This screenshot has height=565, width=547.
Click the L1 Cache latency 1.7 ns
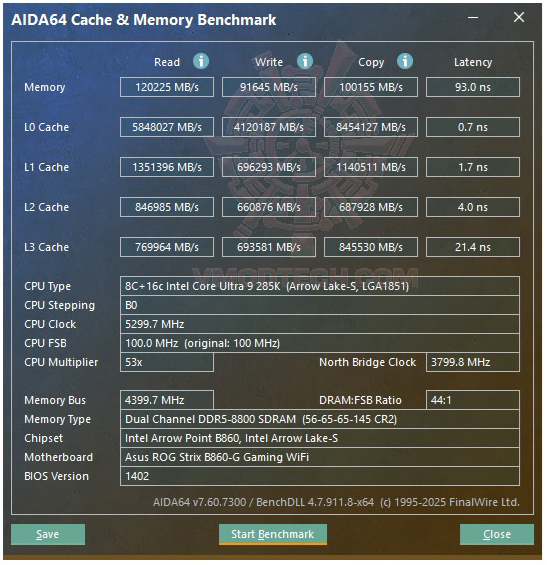point(473,167)
